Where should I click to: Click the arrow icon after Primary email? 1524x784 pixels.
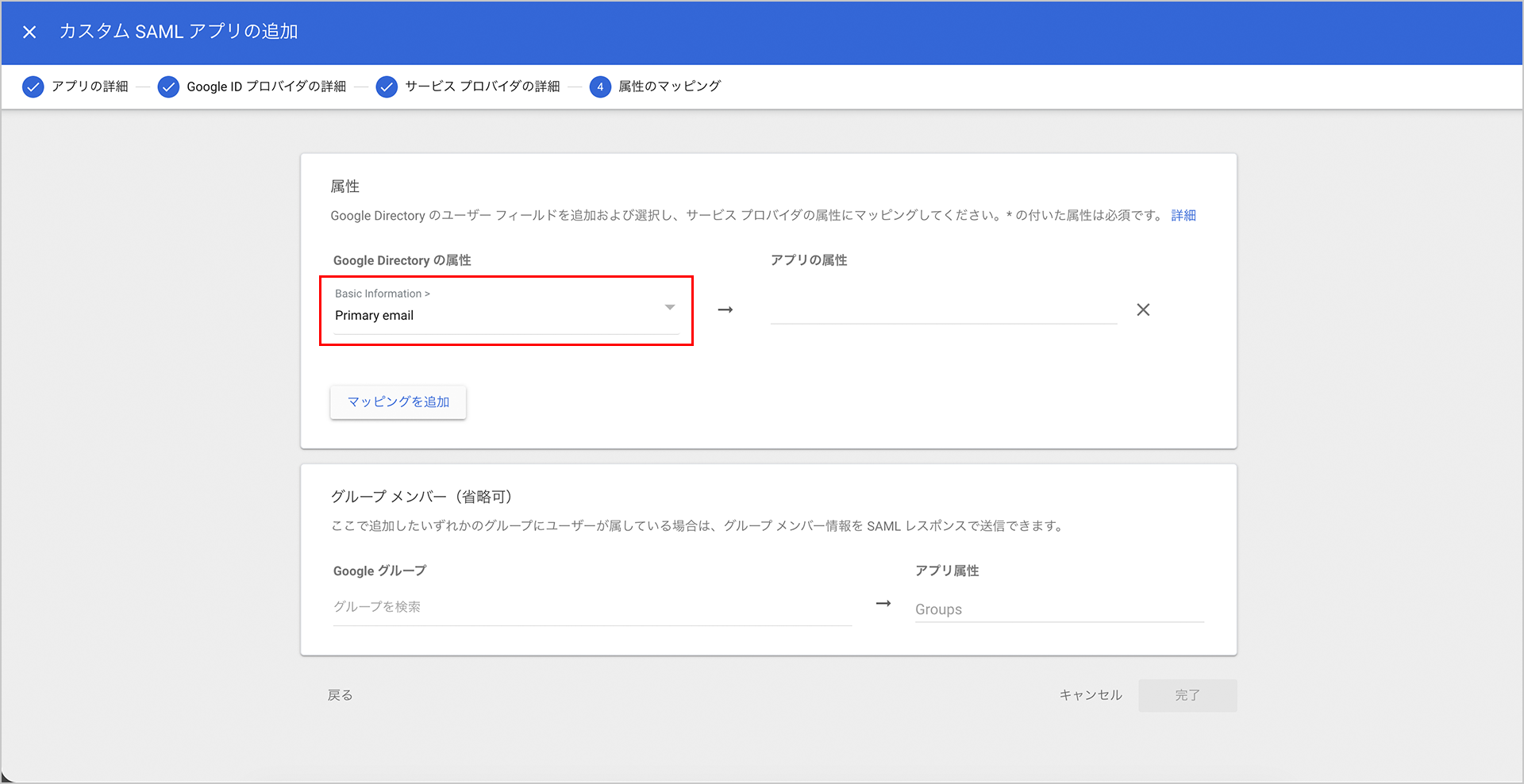(725, 309)
